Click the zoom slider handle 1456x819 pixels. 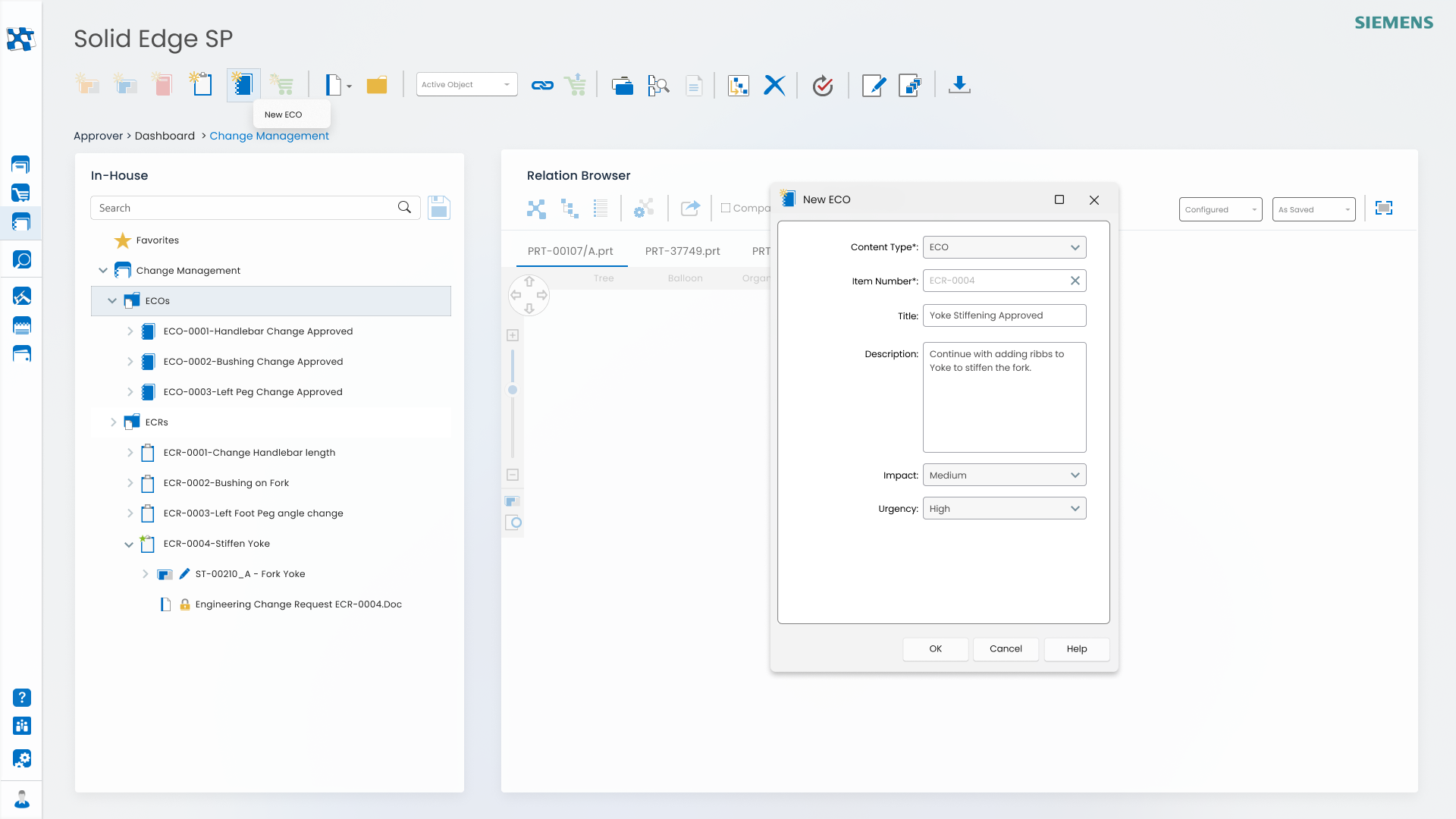click(x=513, y=390)
